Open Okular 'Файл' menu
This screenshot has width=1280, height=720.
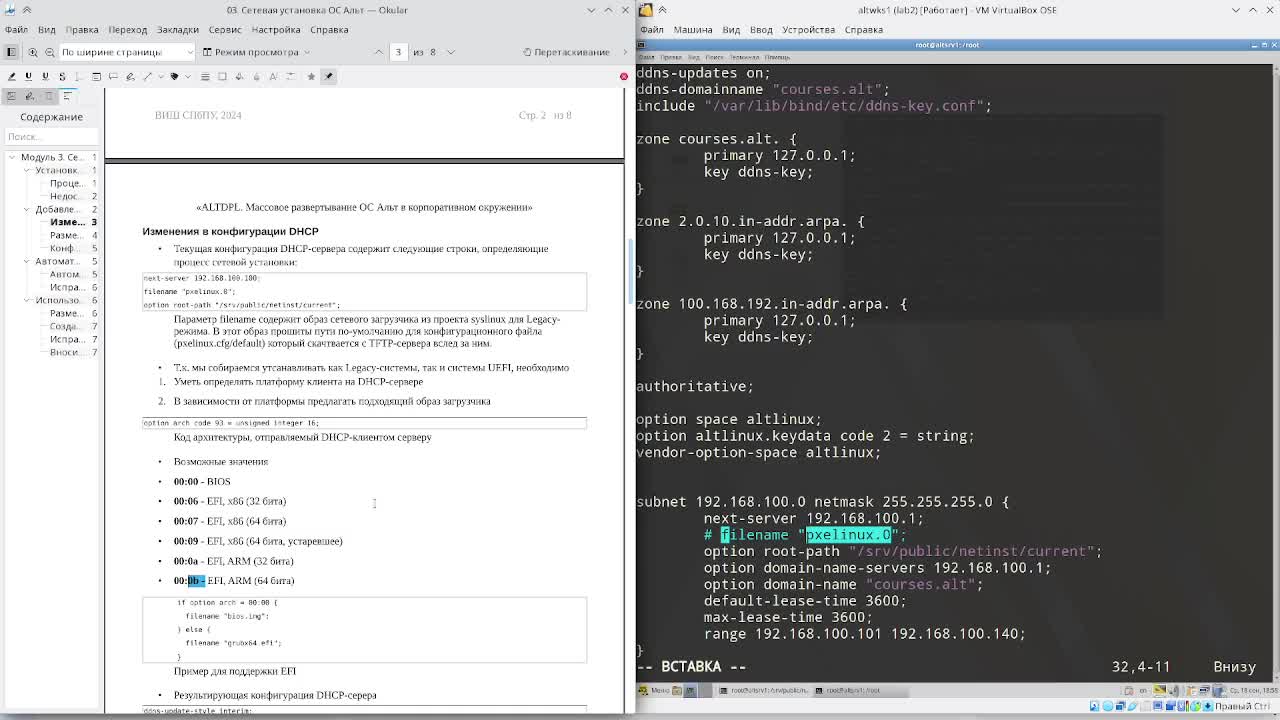click(x=16, y=30)
